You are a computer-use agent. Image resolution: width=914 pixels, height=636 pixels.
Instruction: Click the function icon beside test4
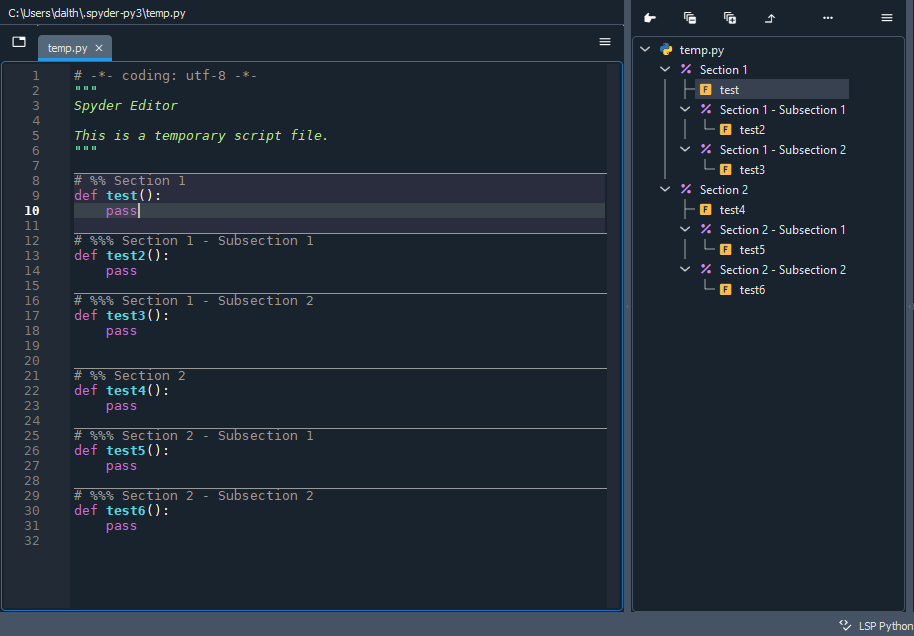tap(706, 209)
